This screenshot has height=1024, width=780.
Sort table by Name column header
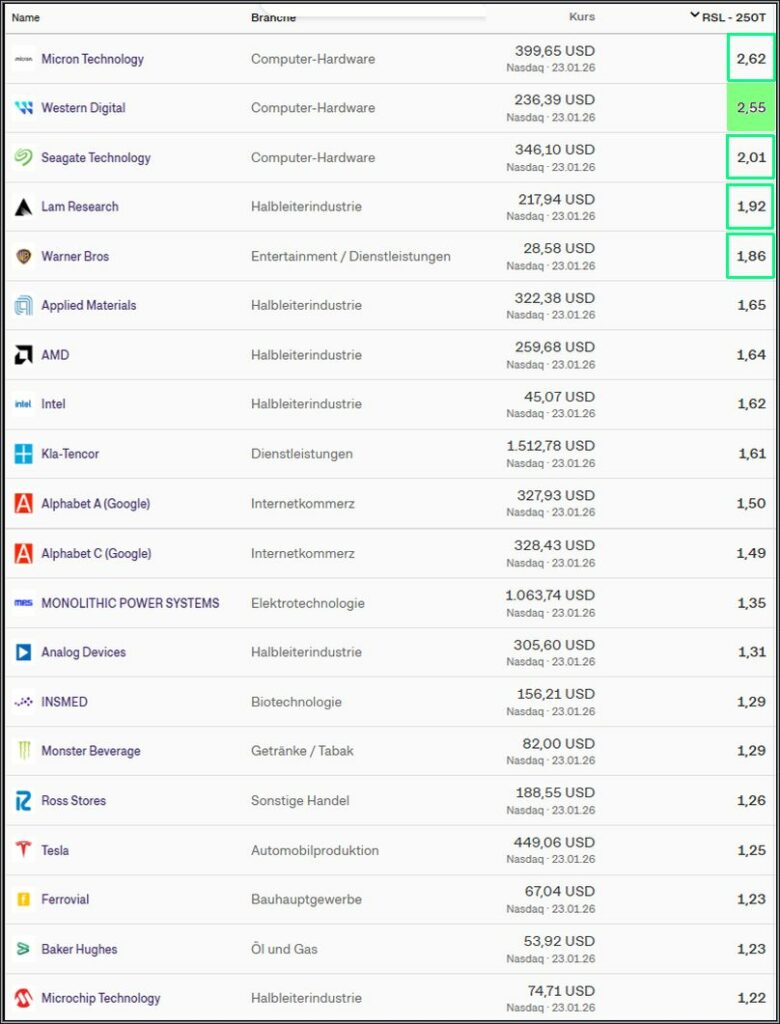click(26, 17)
